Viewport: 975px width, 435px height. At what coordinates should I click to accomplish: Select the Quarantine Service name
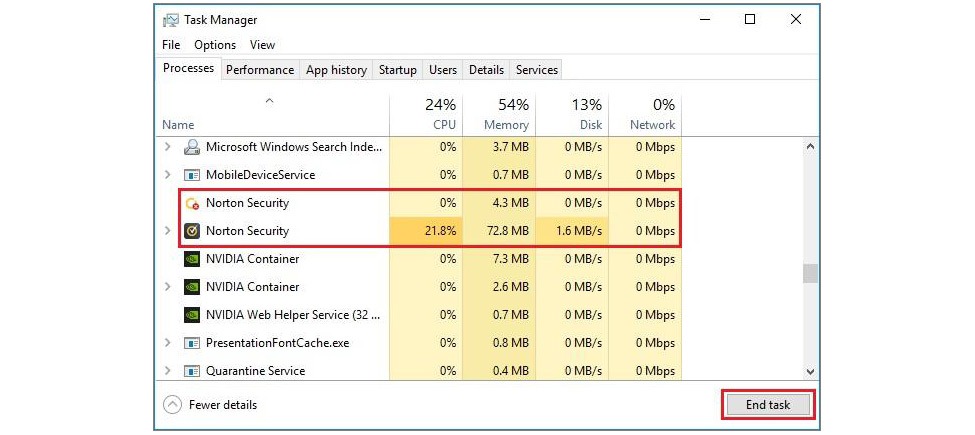point(256,371)
